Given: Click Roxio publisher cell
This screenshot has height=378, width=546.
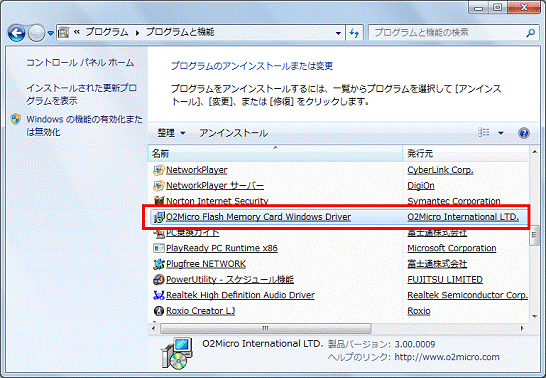Looking at the screenshot, I should tap(419, 311).
